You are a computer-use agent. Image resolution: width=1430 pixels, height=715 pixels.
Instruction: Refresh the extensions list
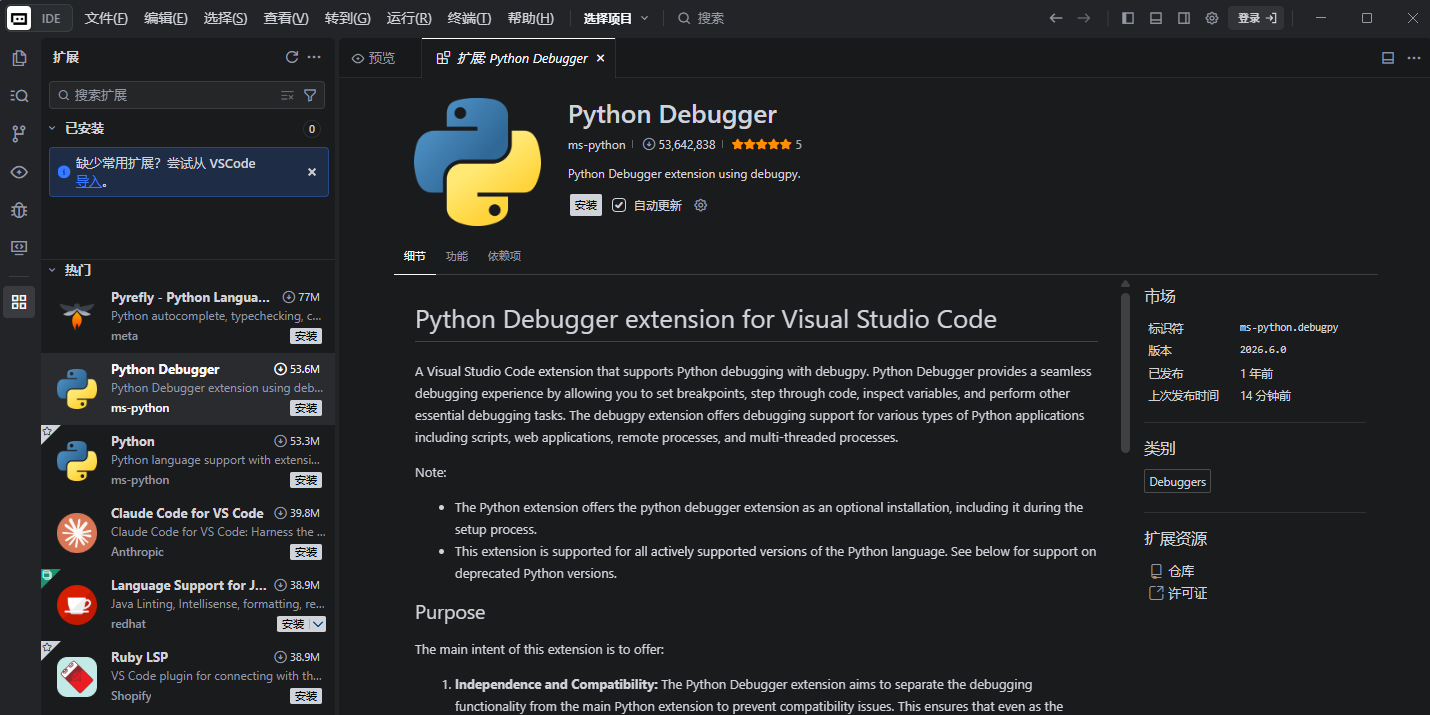coord(292,57)
